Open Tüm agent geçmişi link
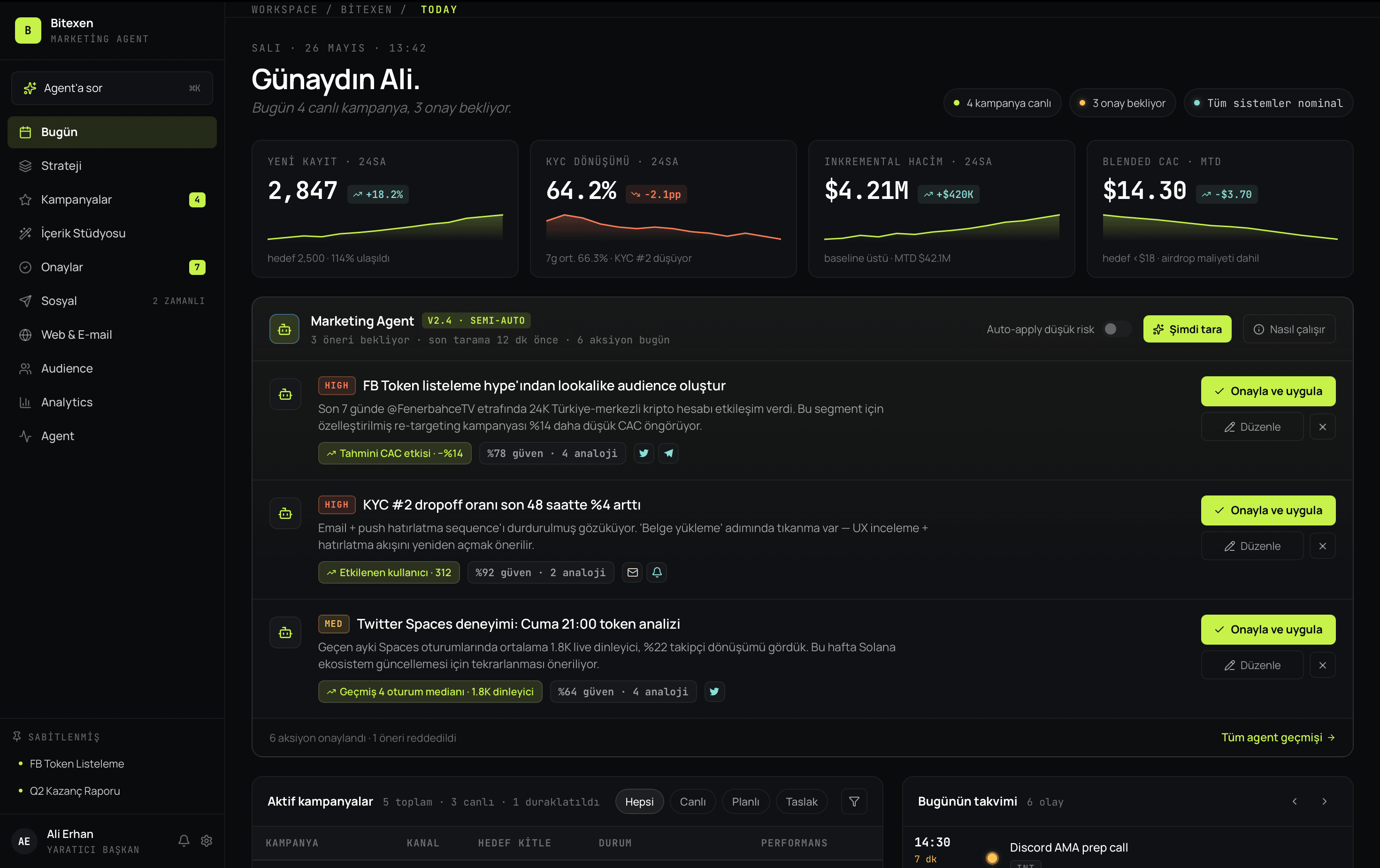This screenshot has width=1380, height=868. [x=1278, y=738]
